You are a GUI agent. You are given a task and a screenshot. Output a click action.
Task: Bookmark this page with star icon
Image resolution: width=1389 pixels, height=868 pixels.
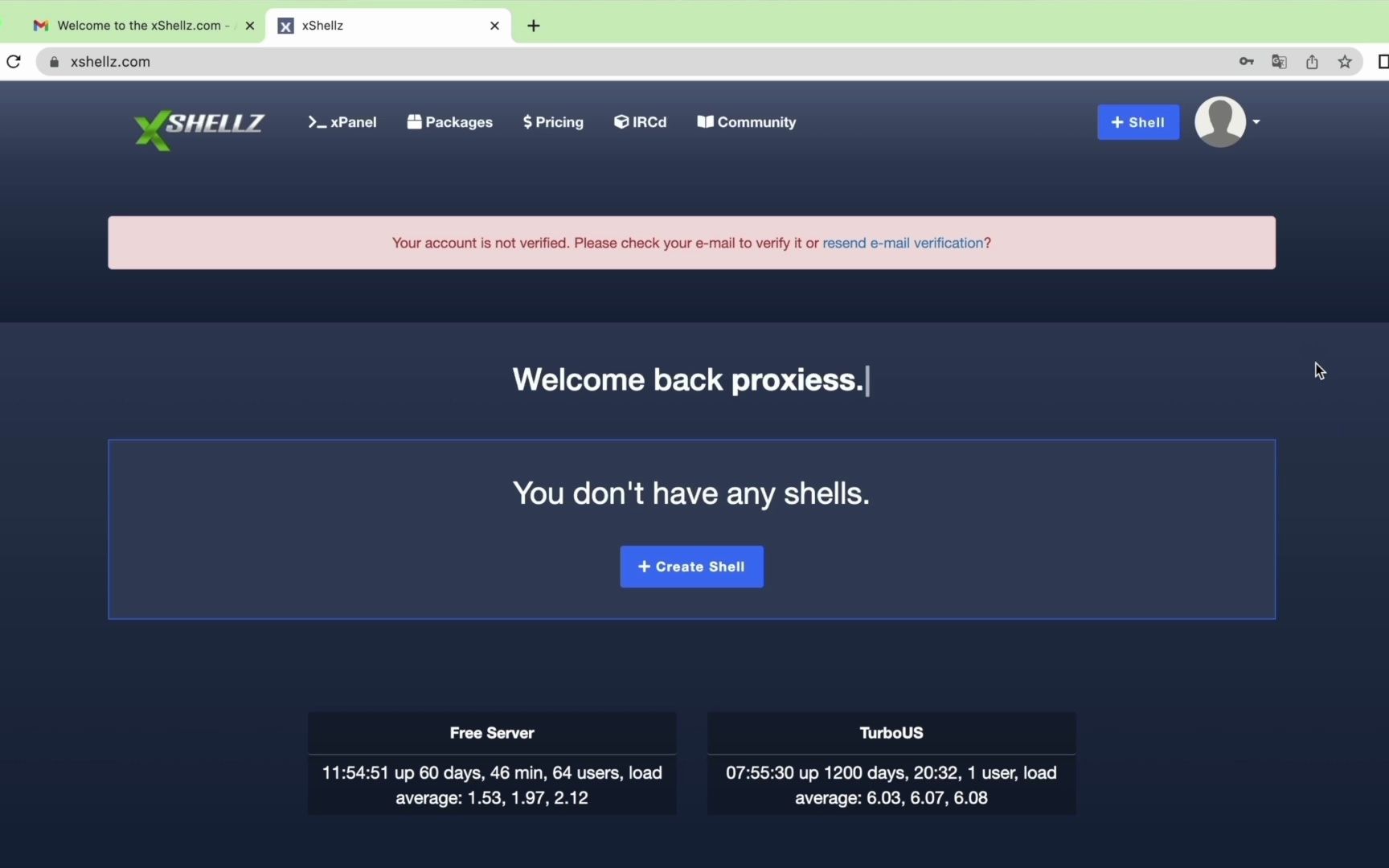pyautogui.click(x=1345, y=62)
